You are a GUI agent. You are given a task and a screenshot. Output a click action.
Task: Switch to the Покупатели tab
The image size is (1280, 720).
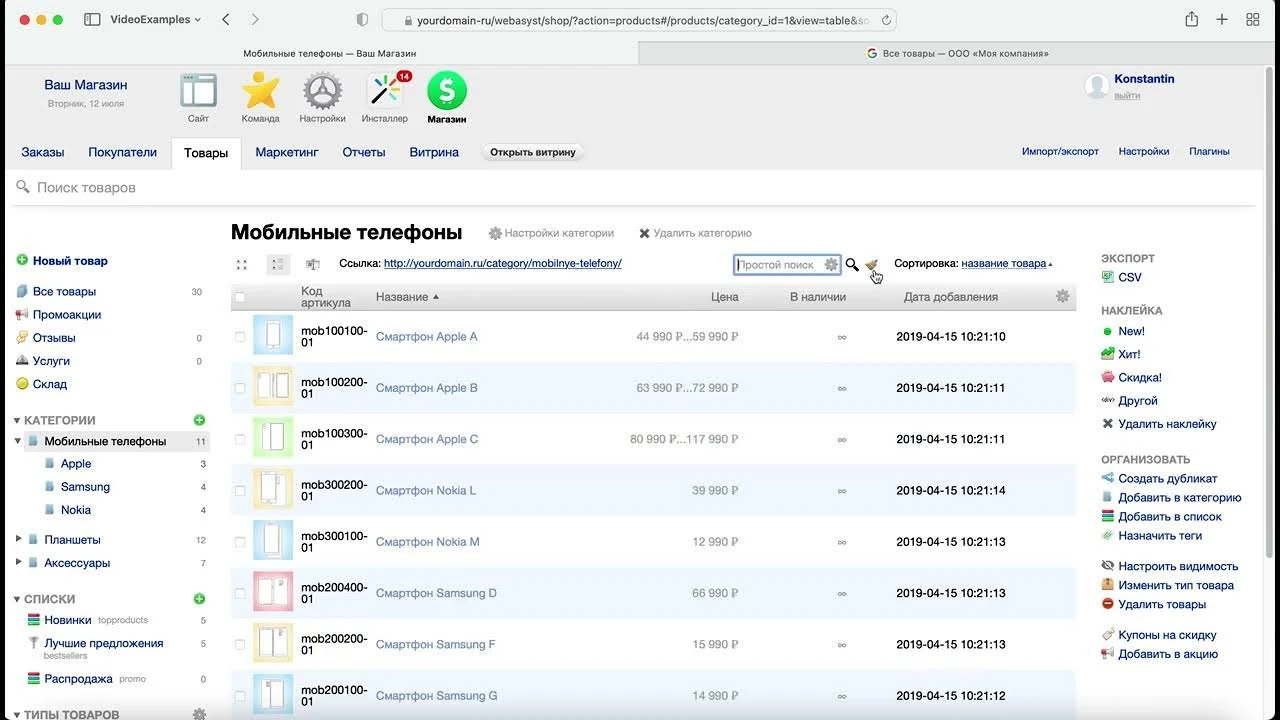point(122,152)
